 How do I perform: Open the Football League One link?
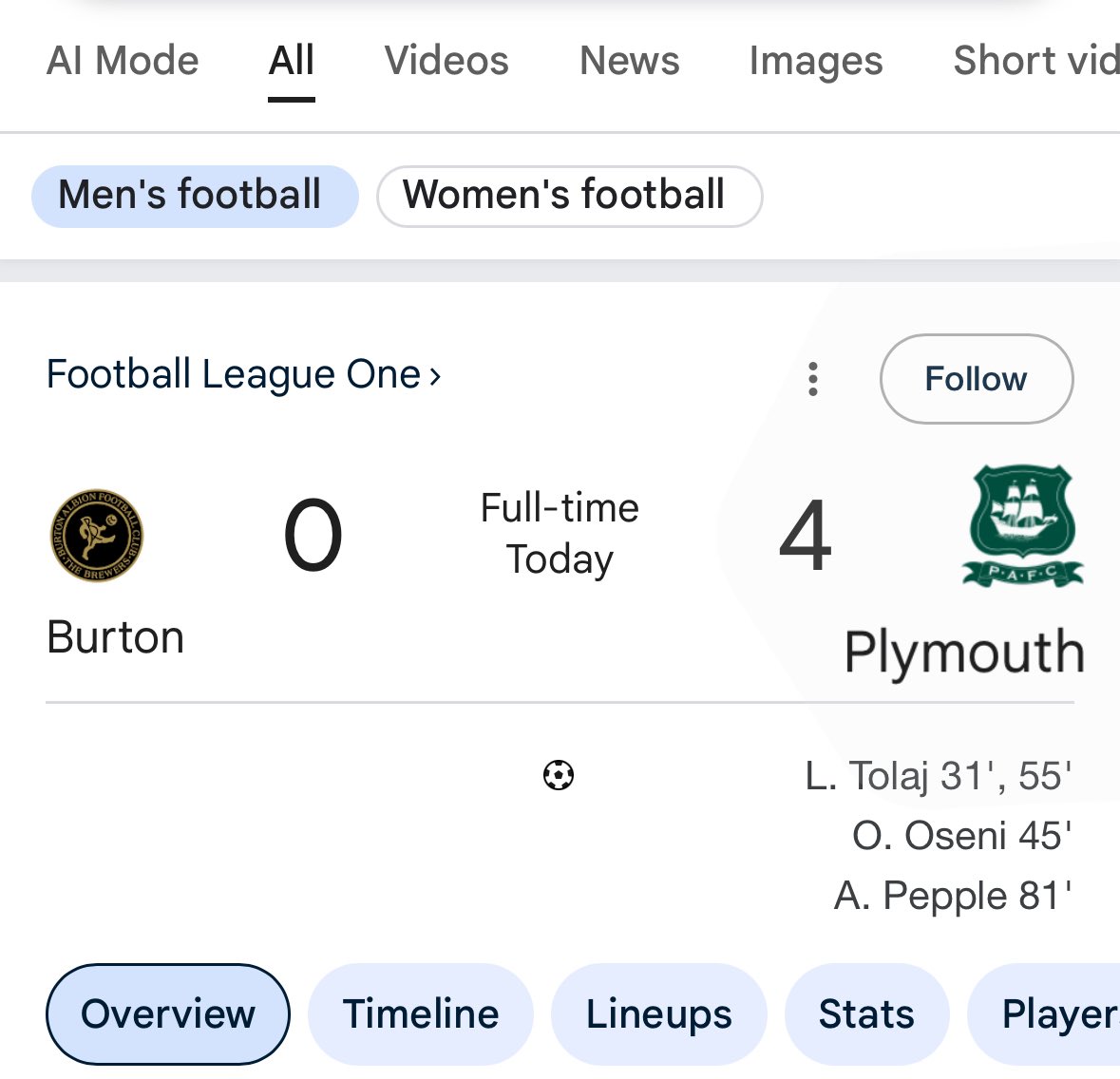pyautogui.click(x=243, y=375)
